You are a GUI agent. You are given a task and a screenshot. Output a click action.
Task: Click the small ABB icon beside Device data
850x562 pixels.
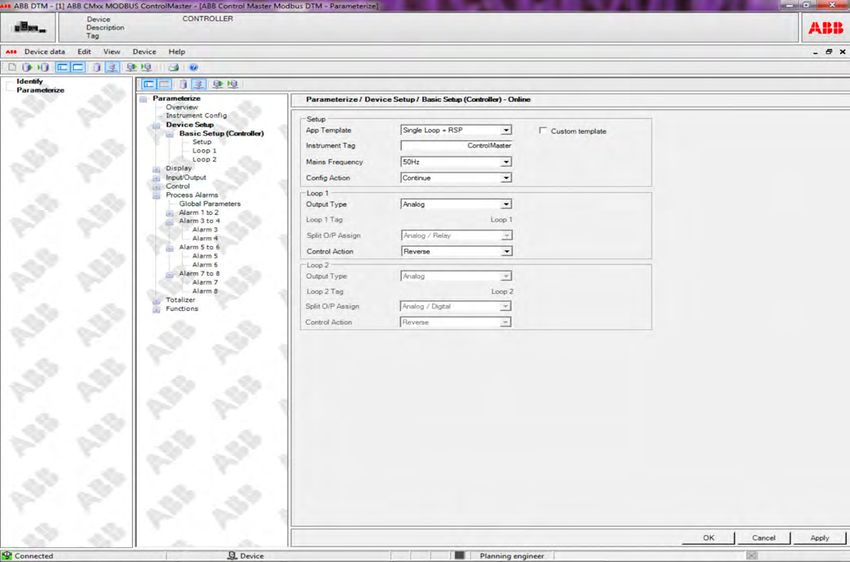point(11,51)
